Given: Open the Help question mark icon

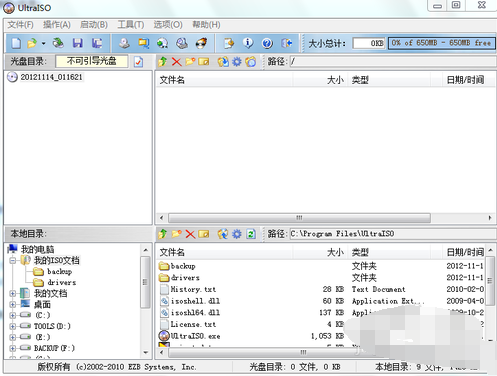Looking at the screenshot, I should tap(267, 43).
